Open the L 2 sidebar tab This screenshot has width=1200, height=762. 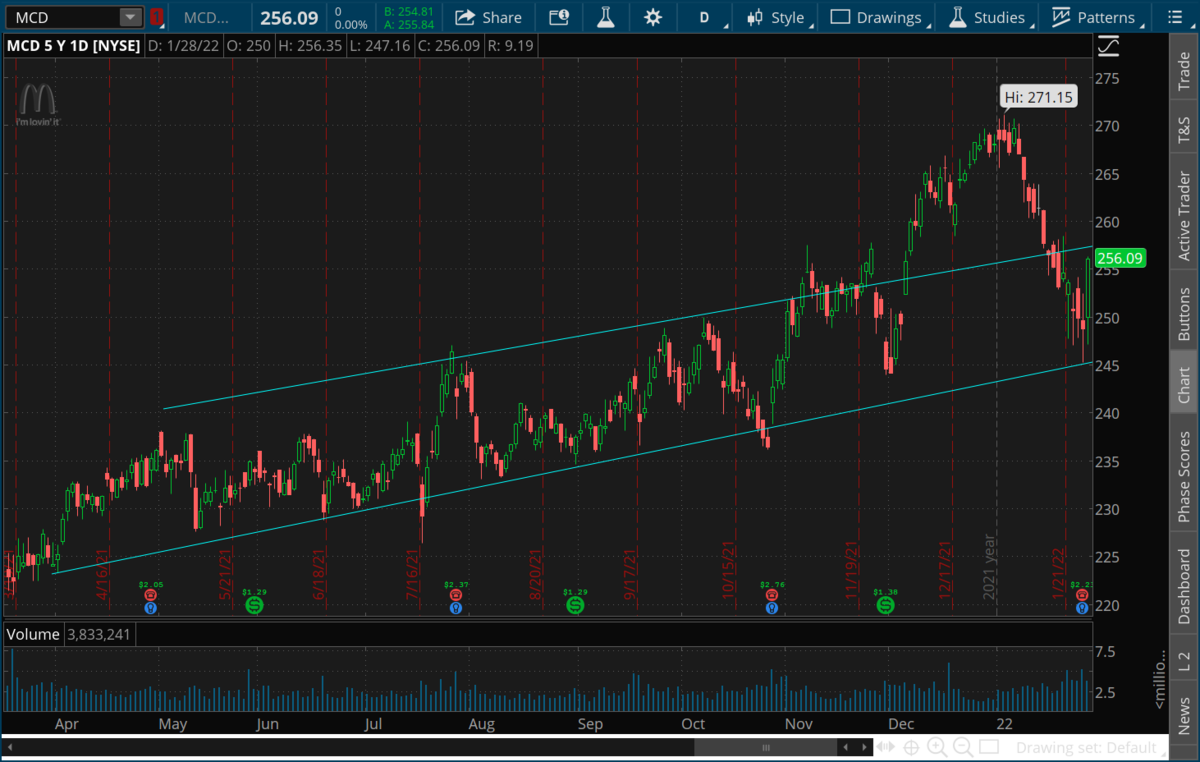pyautogui.click(x=1184, y=660)
